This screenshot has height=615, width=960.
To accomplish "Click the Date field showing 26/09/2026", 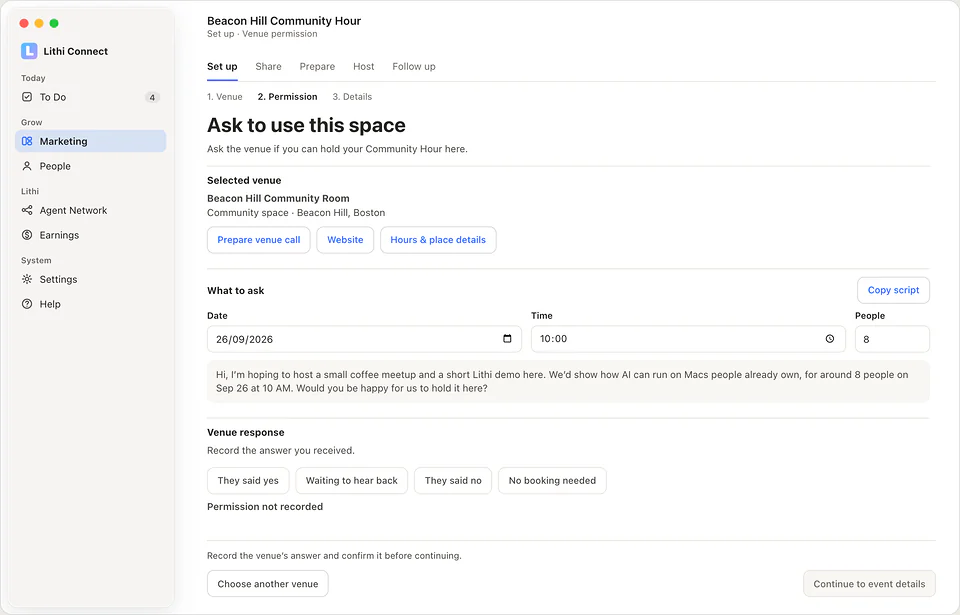I will (x=364, y=339).
